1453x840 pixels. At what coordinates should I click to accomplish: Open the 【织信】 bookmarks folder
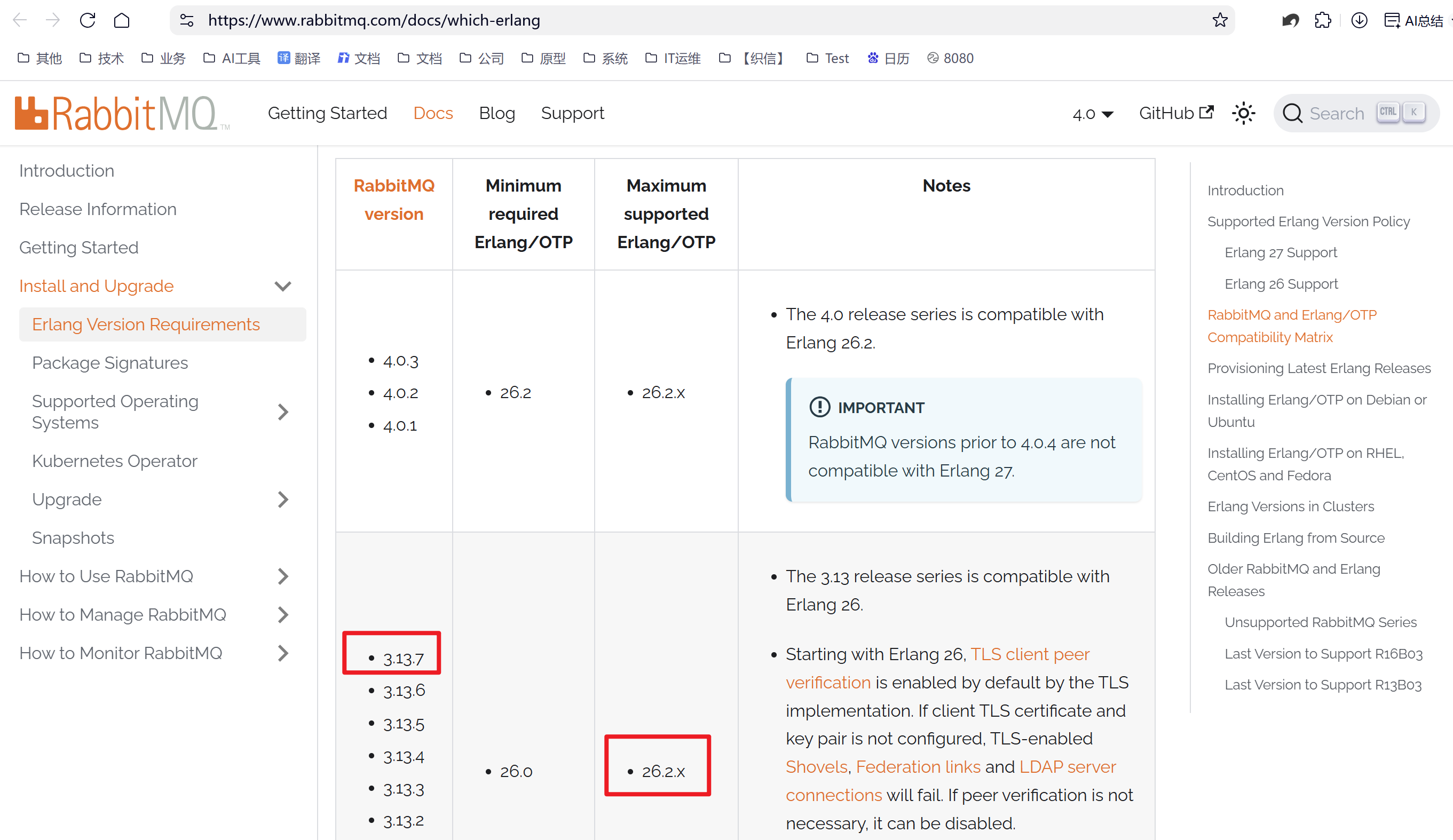coord(754,58)
